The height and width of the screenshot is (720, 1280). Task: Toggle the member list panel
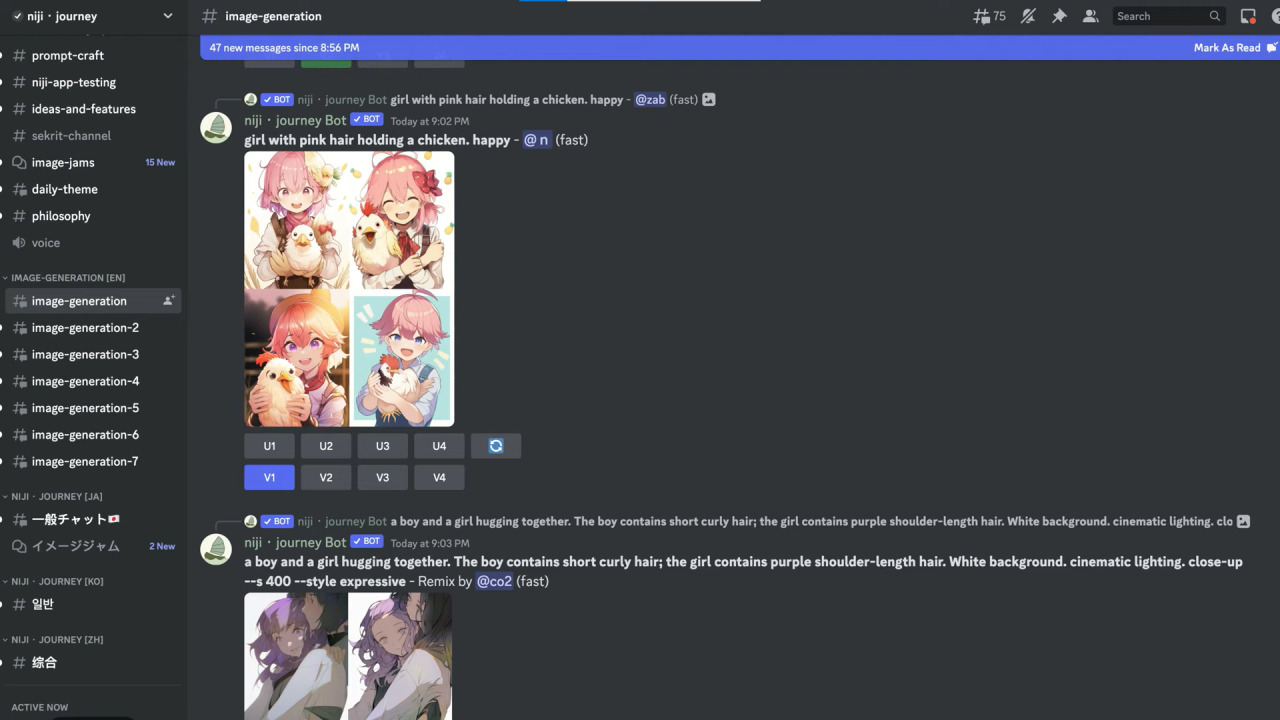1090,16
